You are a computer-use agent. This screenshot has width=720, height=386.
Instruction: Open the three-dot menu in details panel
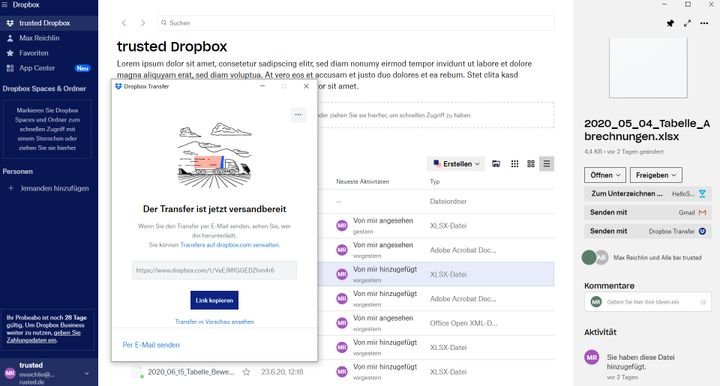704,23
